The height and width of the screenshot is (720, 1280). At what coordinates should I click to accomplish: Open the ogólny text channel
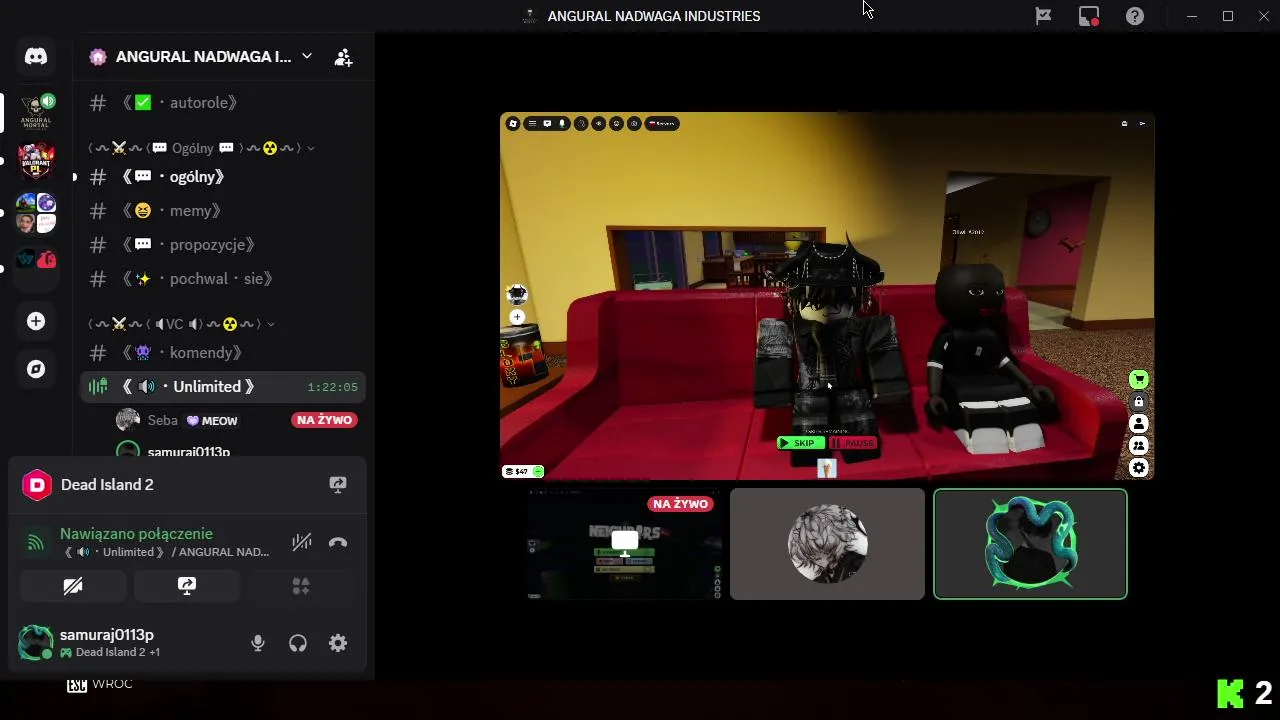click(x=222, y=177)
